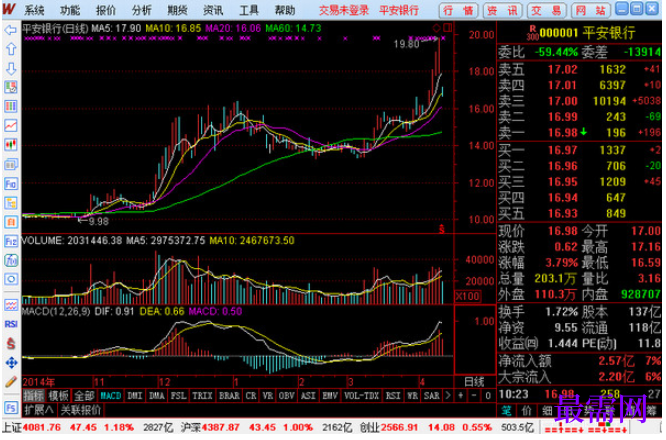Expand the 扩展 panel with up arrow

click(38, 410)
